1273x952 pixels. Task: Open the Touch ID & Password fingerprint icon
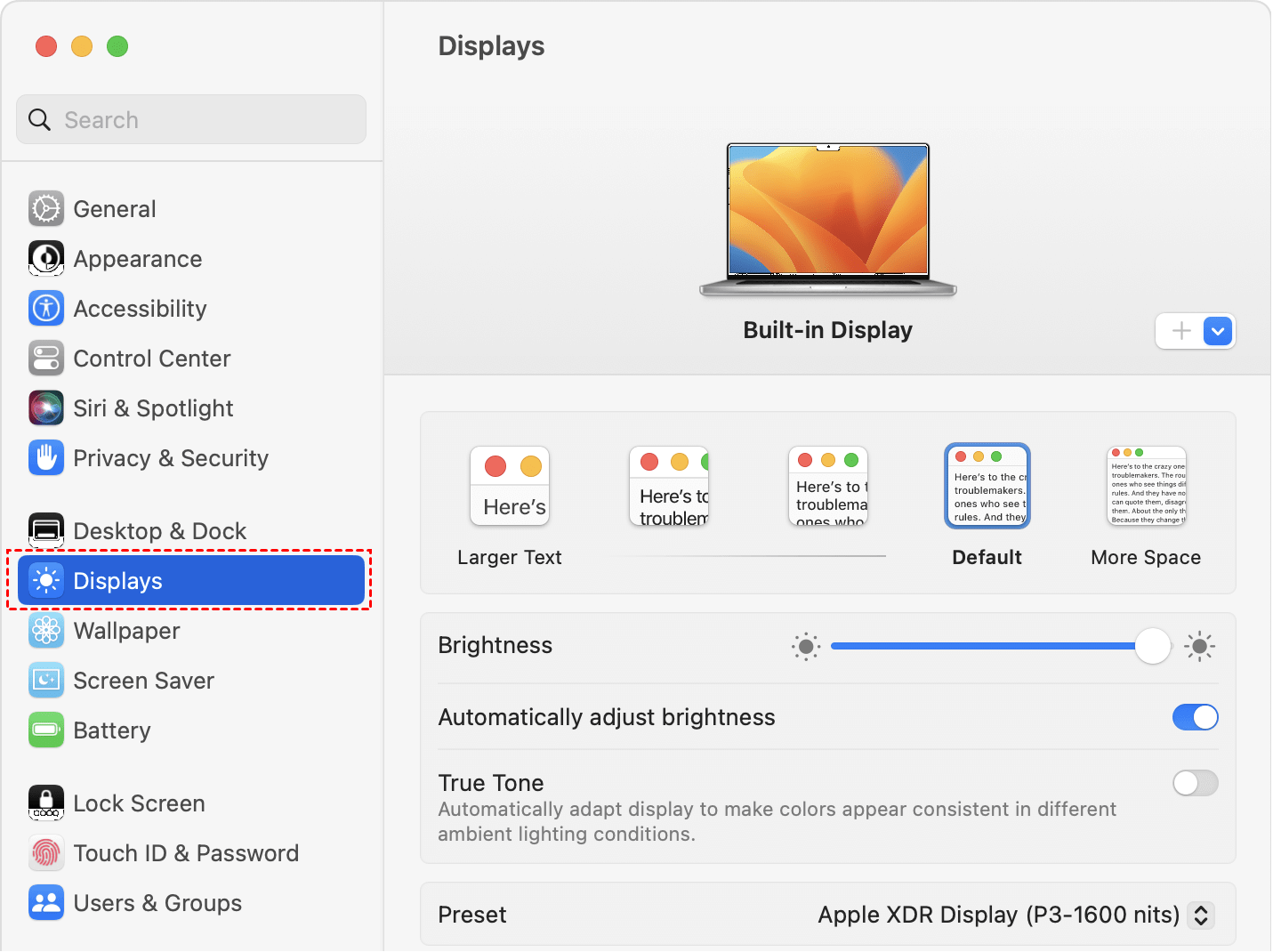click(x=46, y=853)
